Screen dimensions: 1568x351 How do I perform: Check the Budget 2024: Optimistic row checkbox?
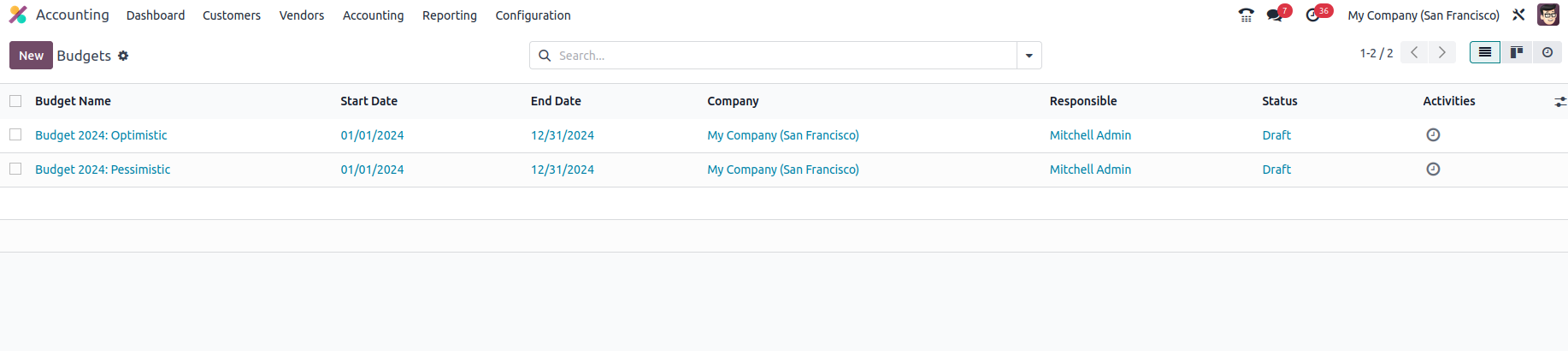[x=15, y=134]
